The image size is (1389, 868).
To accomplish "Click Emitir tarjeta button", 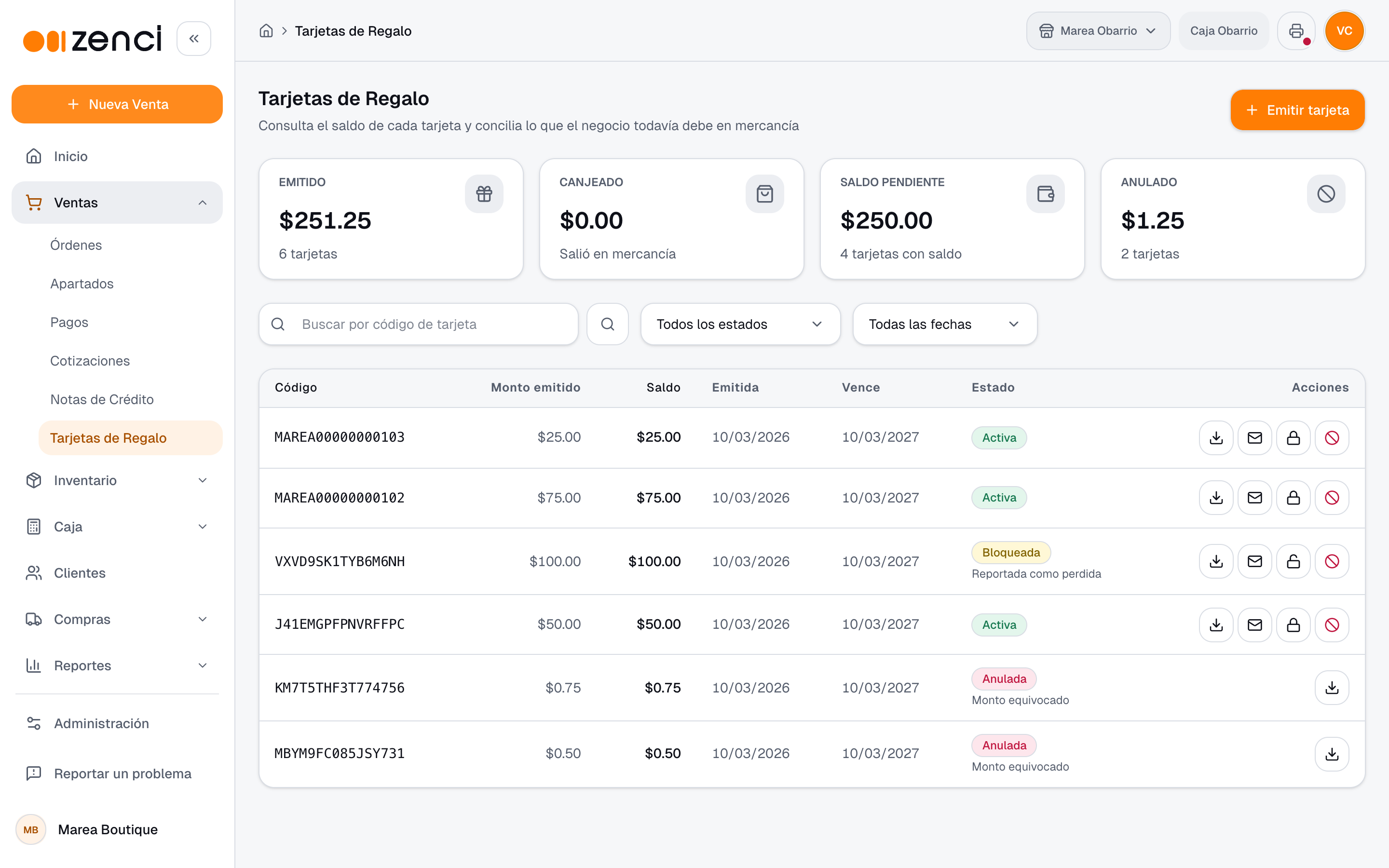I will coord(1297,110).
